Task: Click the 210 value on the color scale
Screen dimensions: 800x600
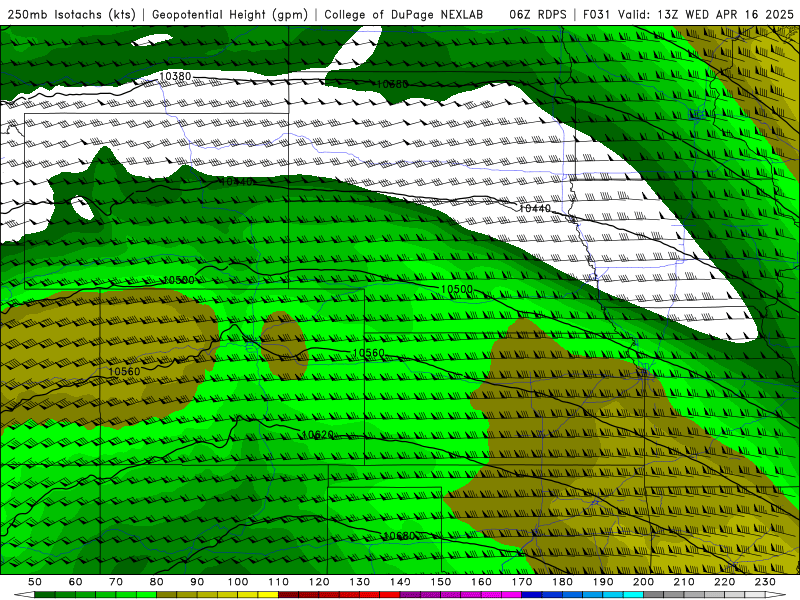Action: click(684, 582)
